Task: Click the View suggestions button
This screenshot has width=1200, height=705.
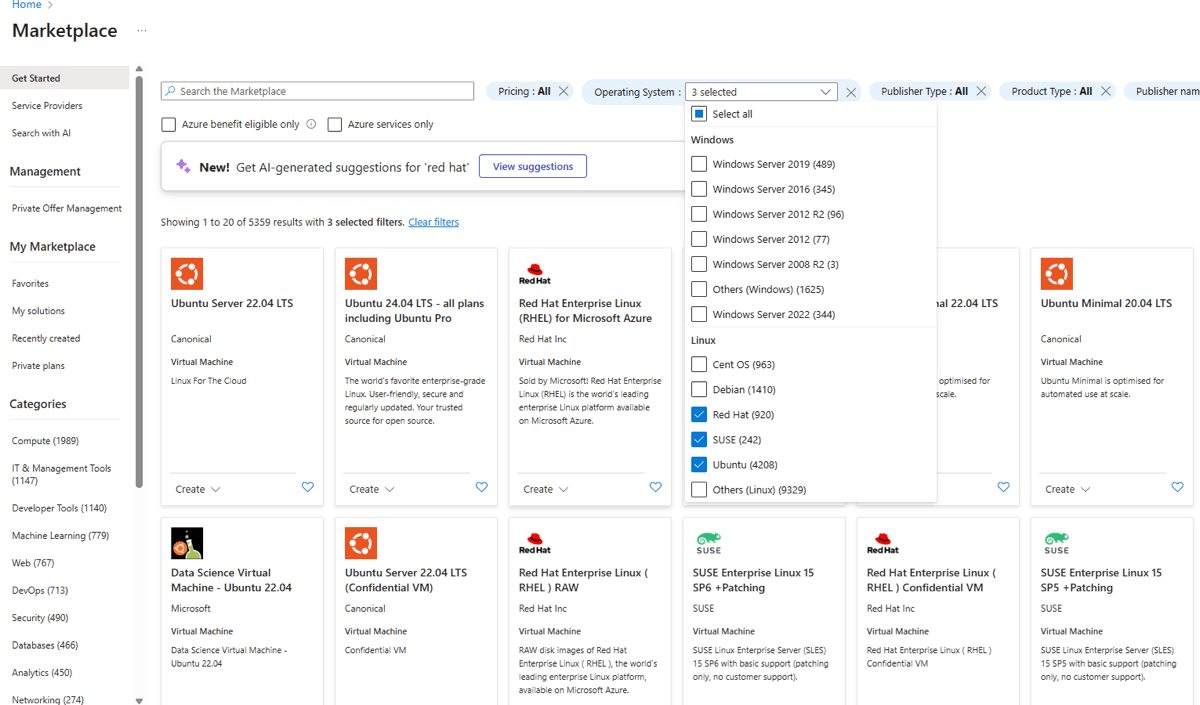Action: 532,165
